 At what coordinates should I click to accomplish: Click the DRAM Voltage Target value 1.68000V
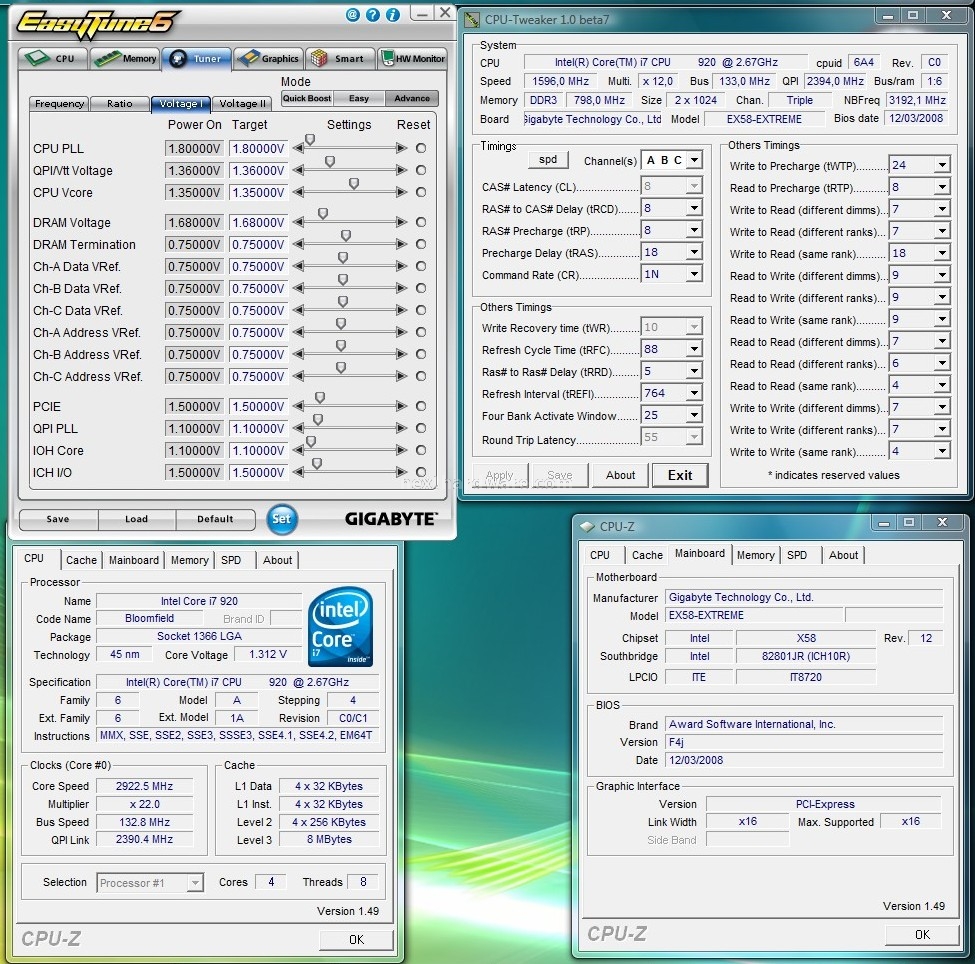point(258,223)
